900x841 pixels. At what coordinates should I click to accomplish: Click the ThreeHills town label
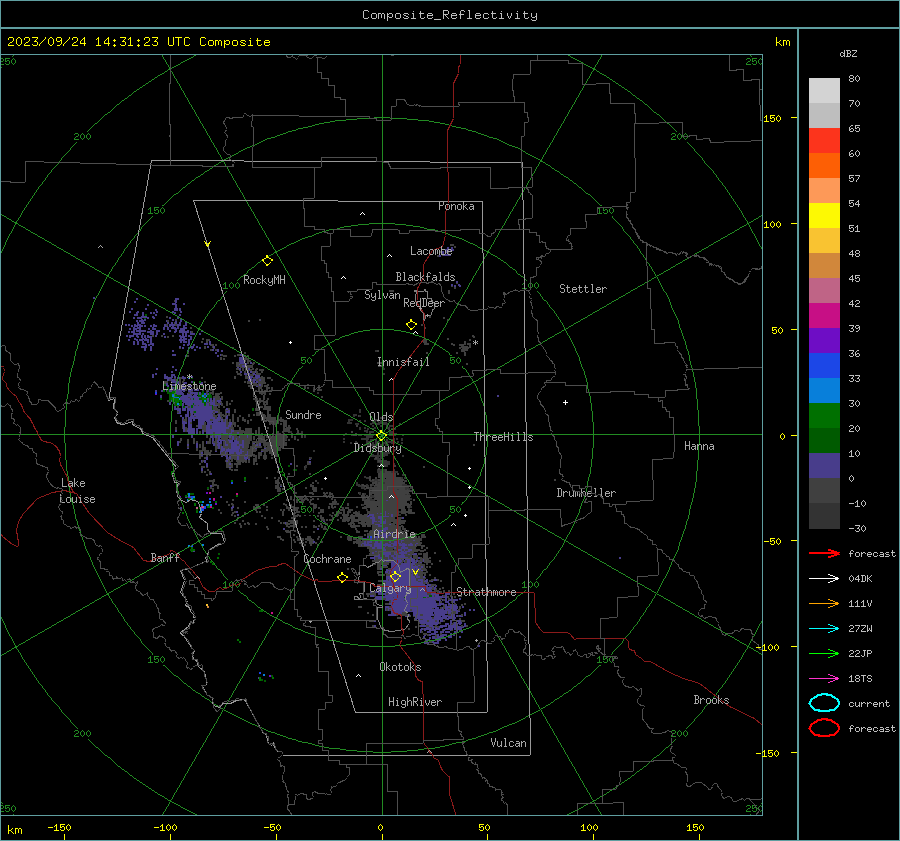(503, 437)
